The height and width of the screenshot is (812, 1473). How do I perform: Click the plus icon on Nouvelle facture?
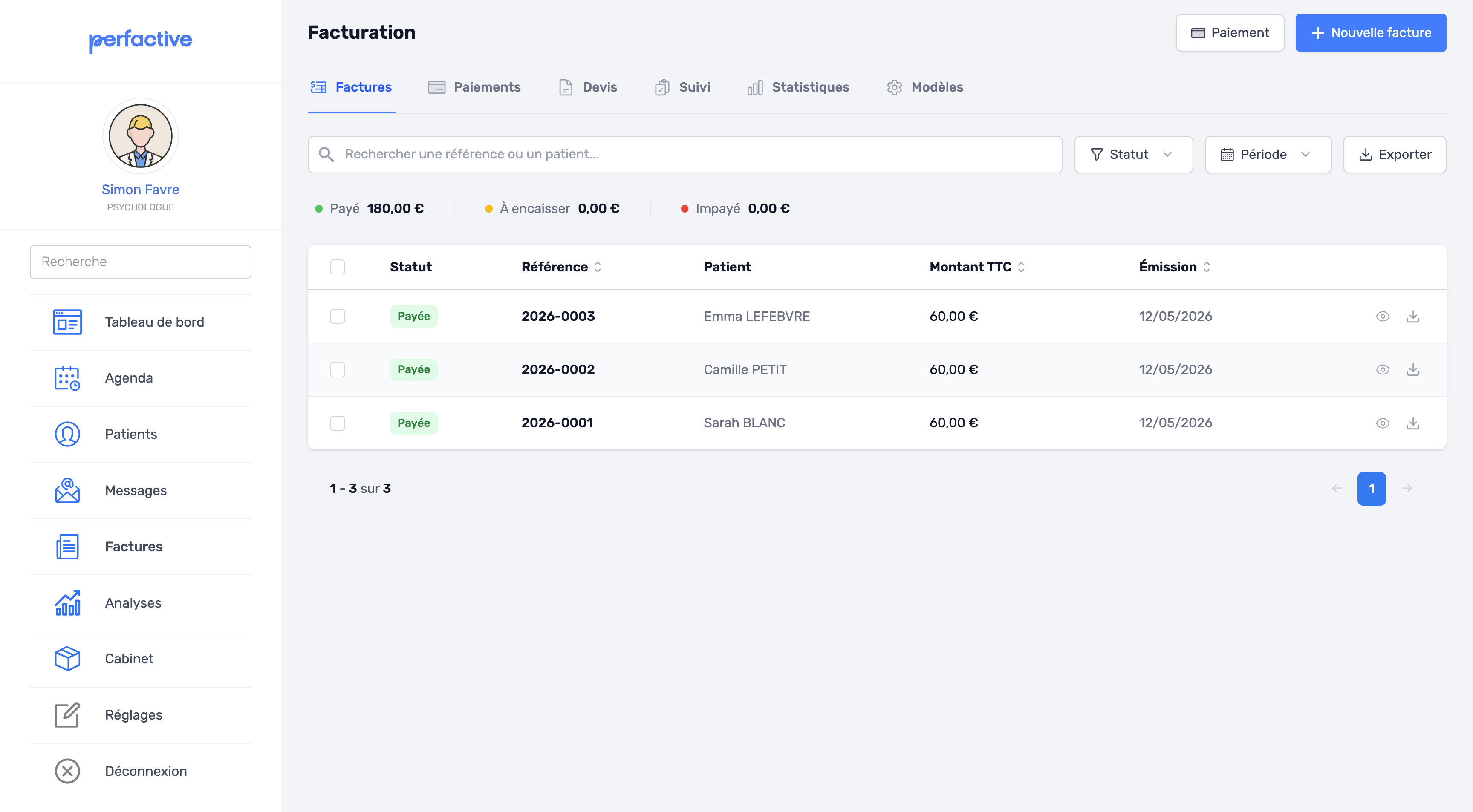coord(1318,32)
